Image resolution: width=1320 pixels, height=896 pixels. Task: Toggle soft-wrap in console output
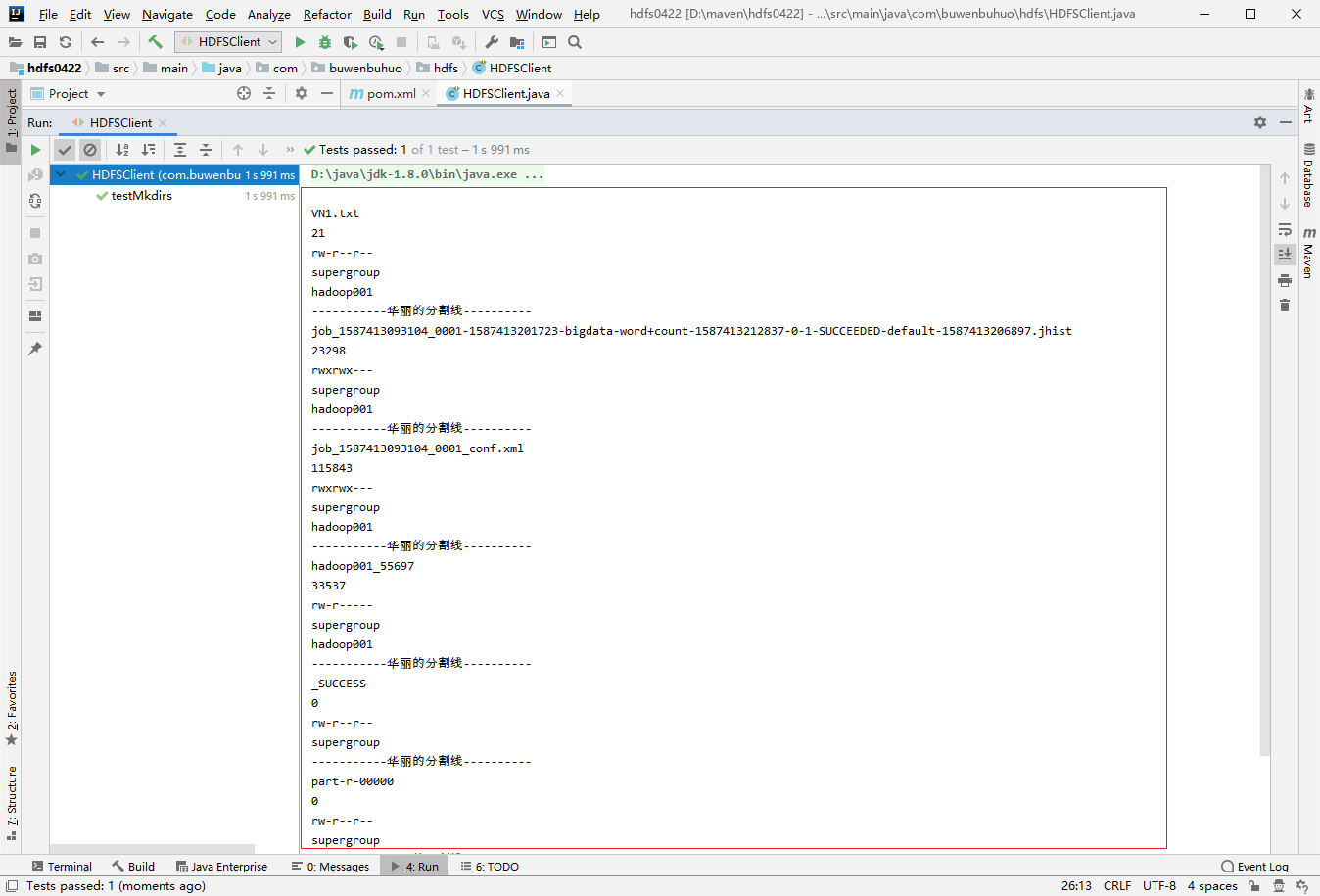pyautogui.click(x=1285, y=229)
